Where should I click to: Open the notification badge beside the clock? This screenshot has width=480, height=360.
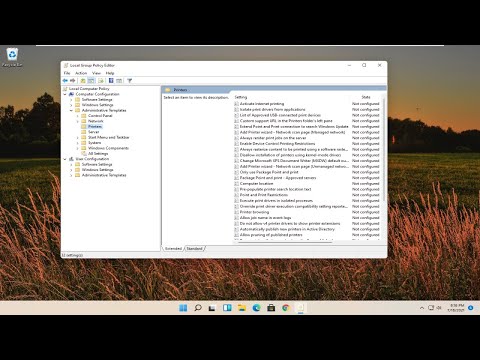click(x=471, y=308)
